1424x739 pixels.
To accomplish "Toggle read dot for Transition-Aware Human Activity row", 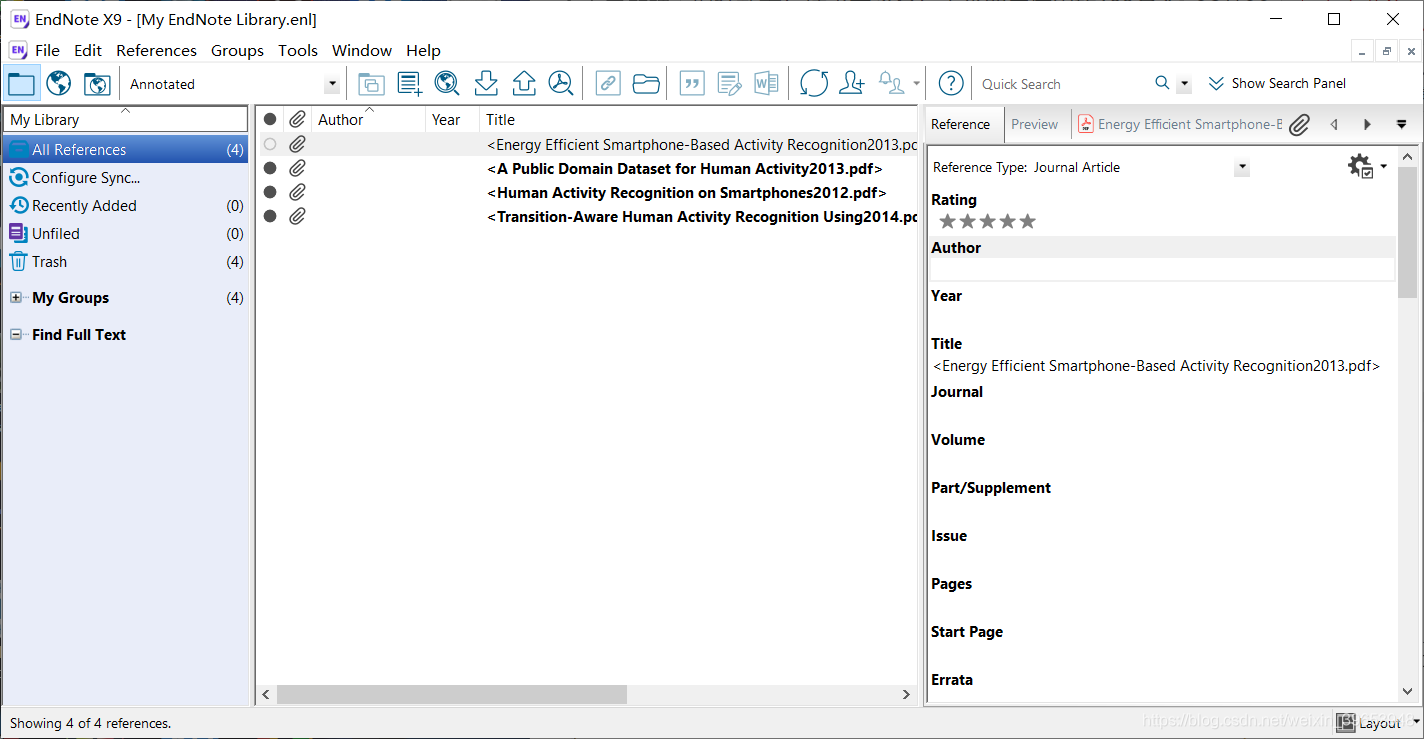I will 270,216.
